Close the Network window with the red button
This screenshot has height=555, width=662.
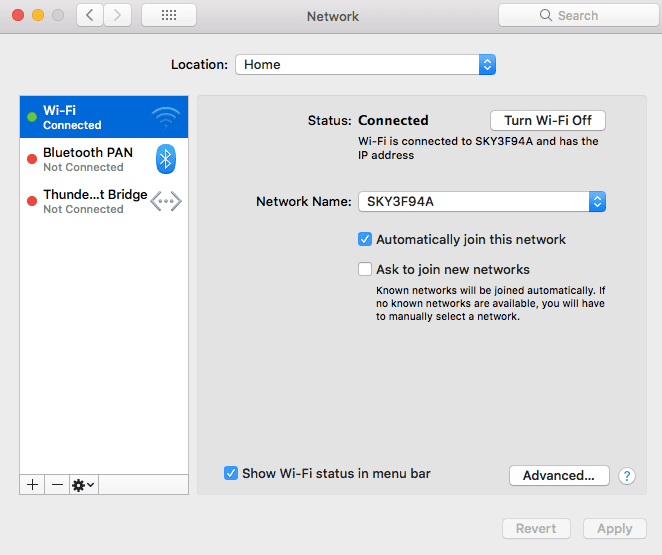[x=18, y=15]
